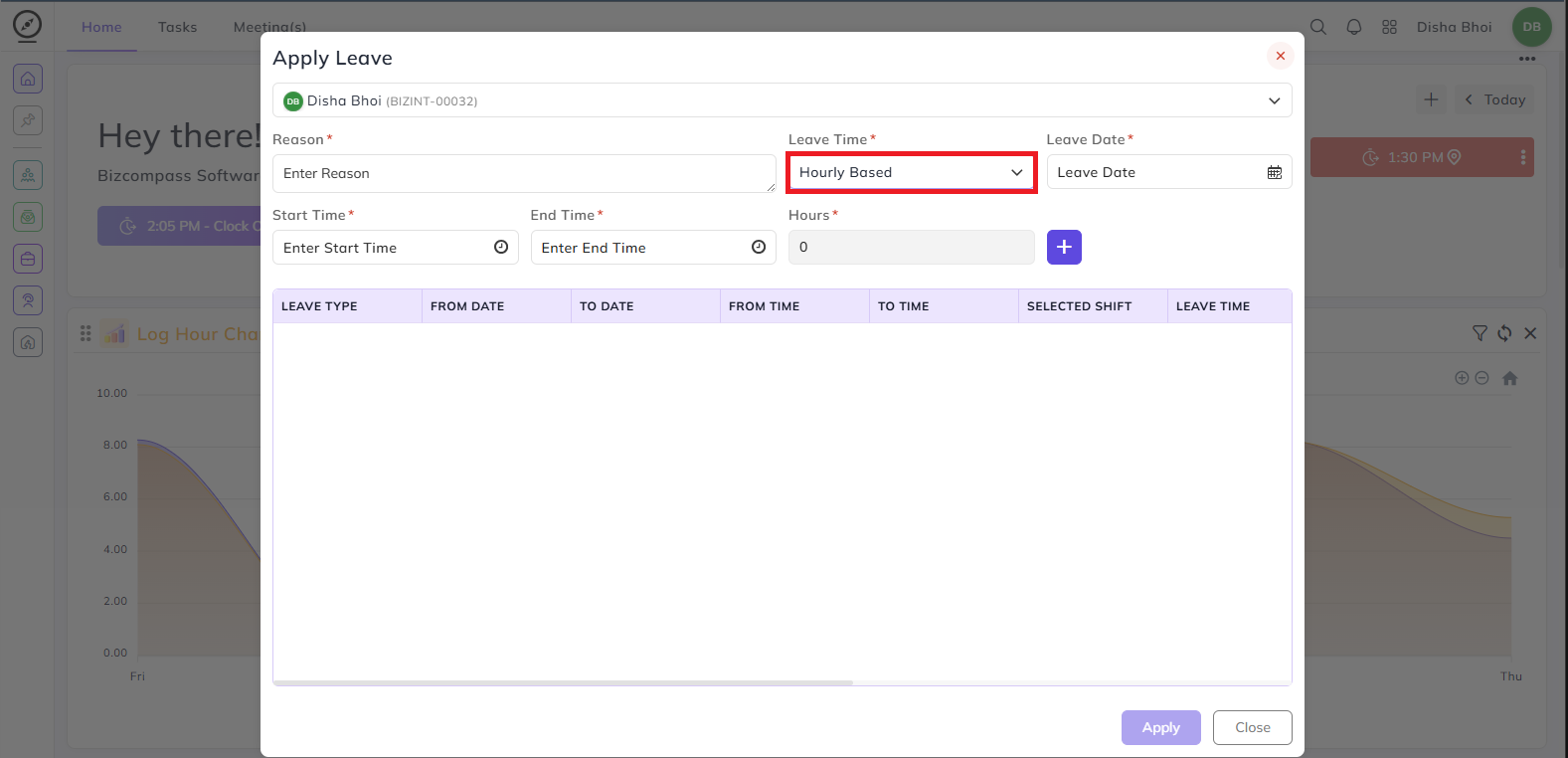Open the search icon in header
The height and width of the screenshot is (758, 1568).
[x=1318, y=27]
